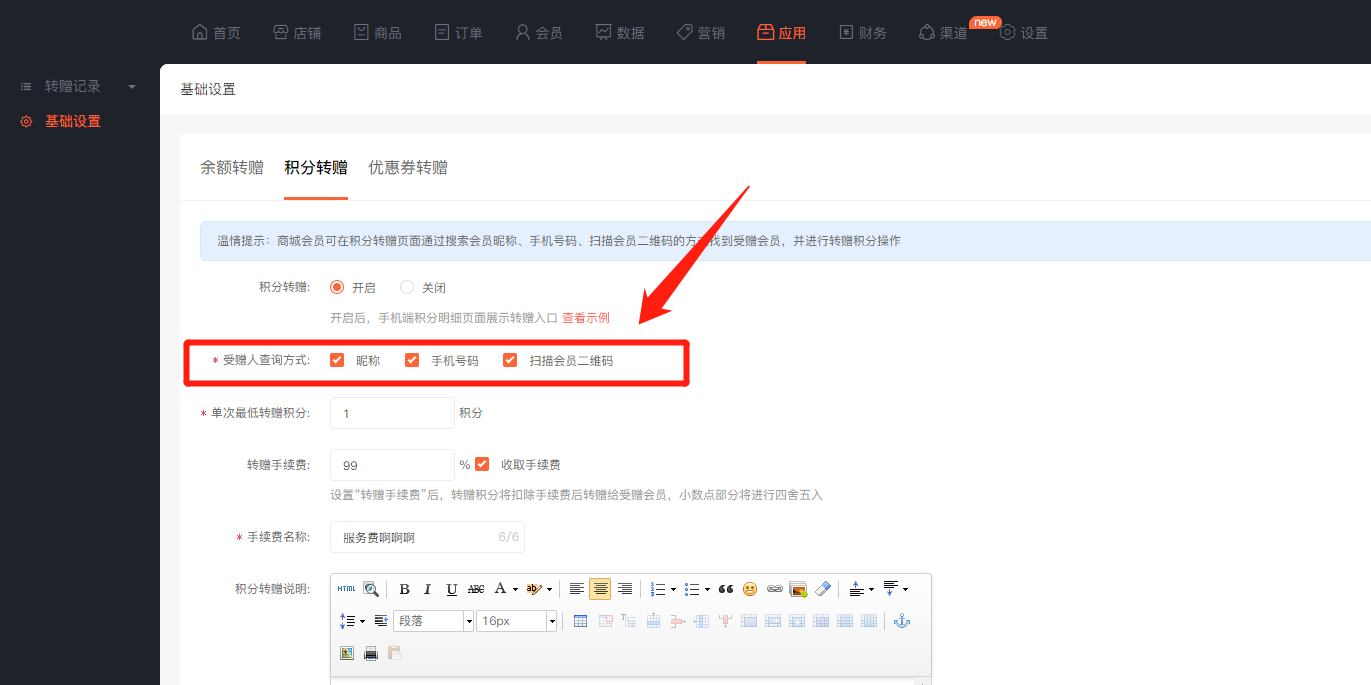The image size is (1371, 685).
Task: Uncheck the 扫描会员二维码 checkbox
Action: pyautogui.click(x=510, y=360)
